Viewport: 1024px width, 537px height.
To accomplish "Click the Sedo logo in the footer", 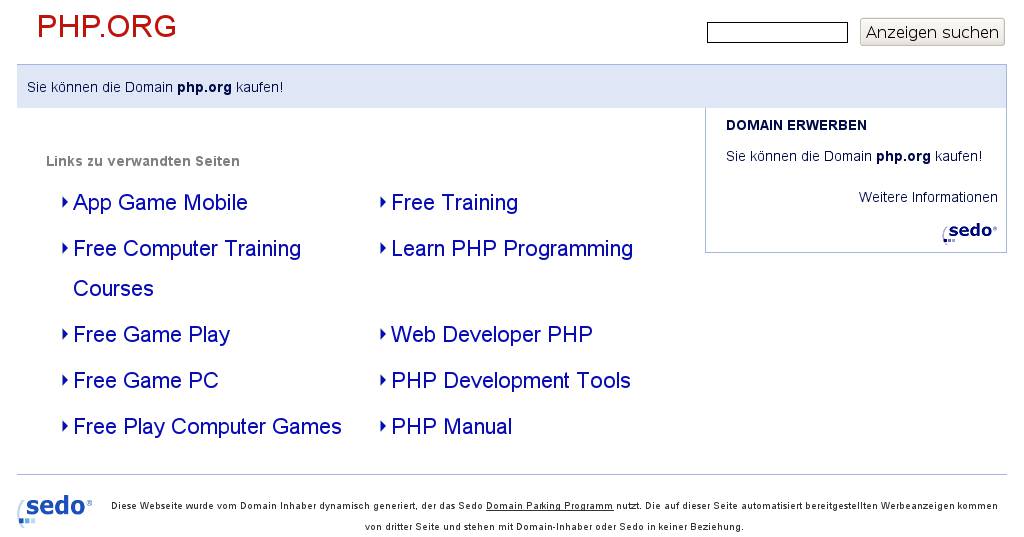I will [55, 508].
